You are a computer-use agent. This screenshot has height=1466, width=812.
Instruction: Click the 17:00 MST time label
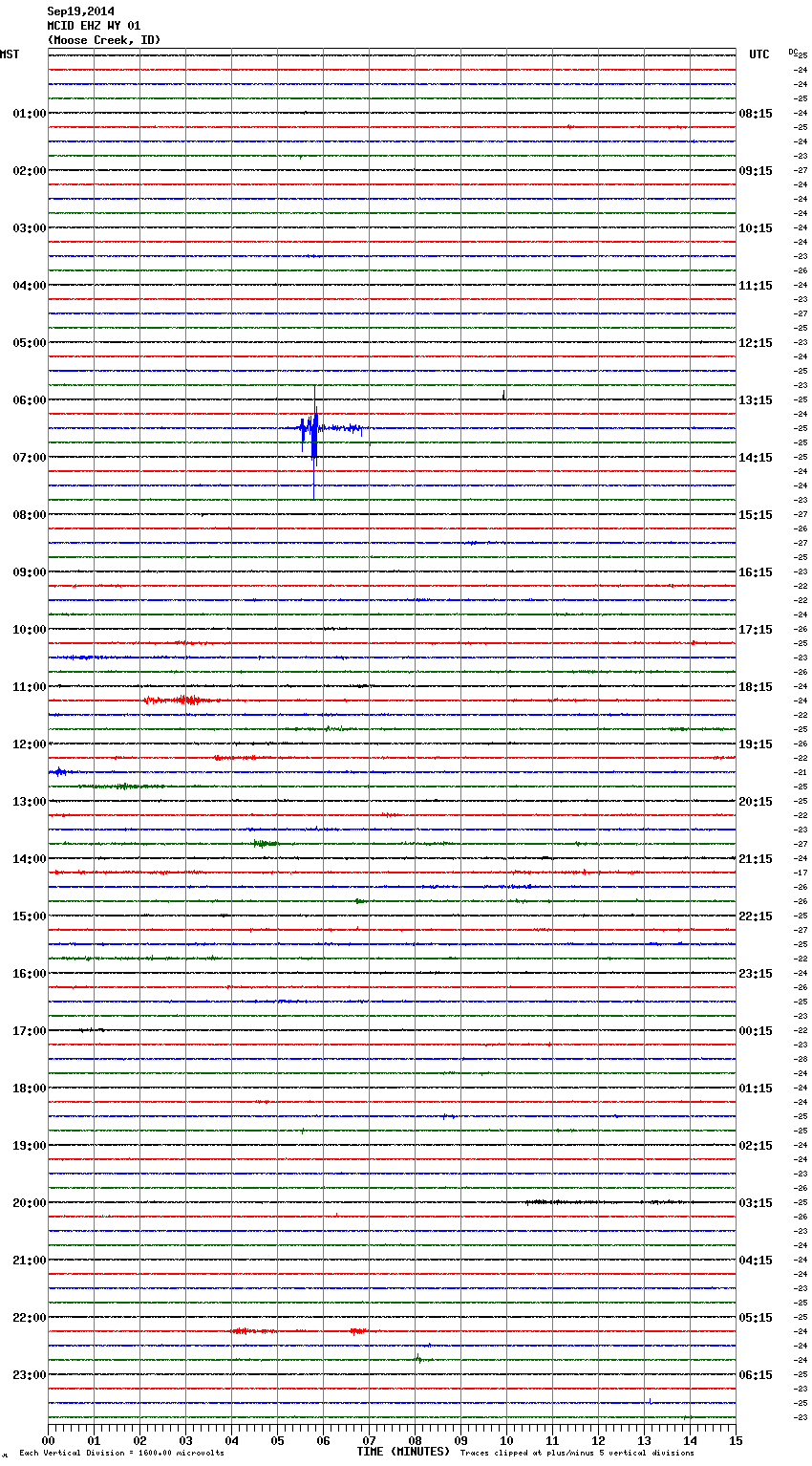(x=29, y=1031)
